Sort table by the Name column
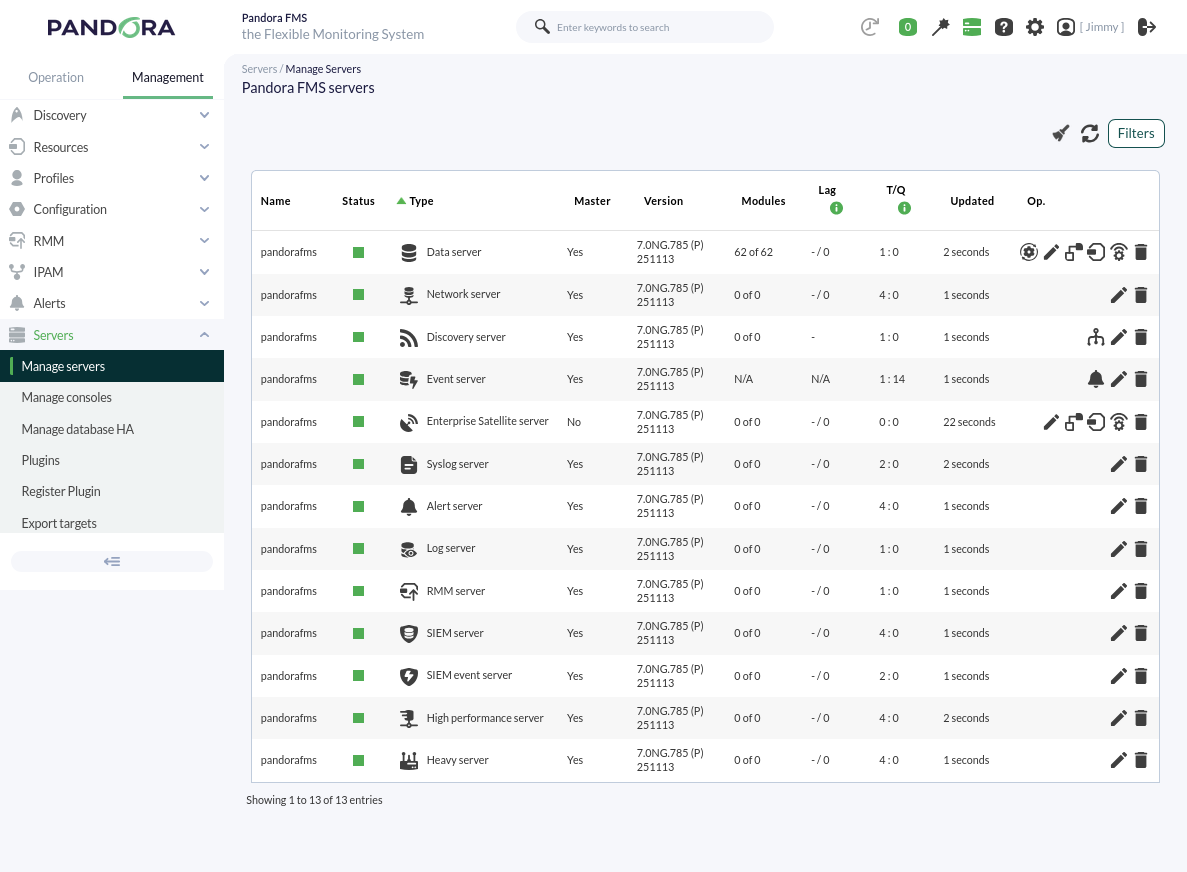 tap(276, 201)
